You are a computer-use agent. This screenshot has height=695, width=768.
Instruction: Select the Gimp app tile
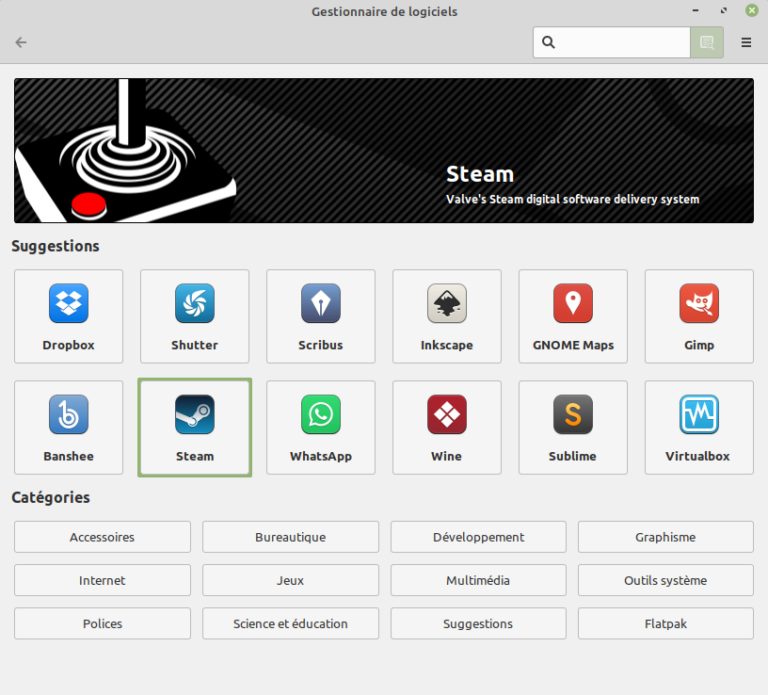(698, 315)
